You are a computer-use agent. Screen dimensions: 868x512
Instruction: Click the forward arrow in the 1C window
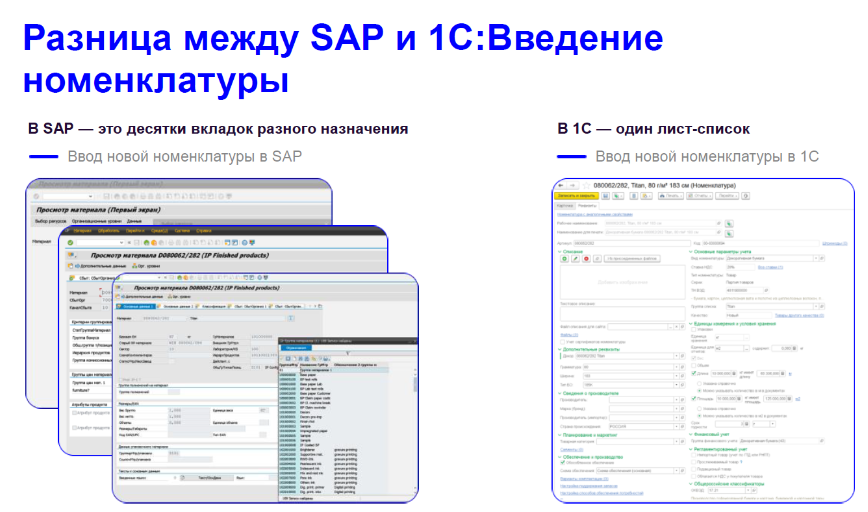pos(572,186)
